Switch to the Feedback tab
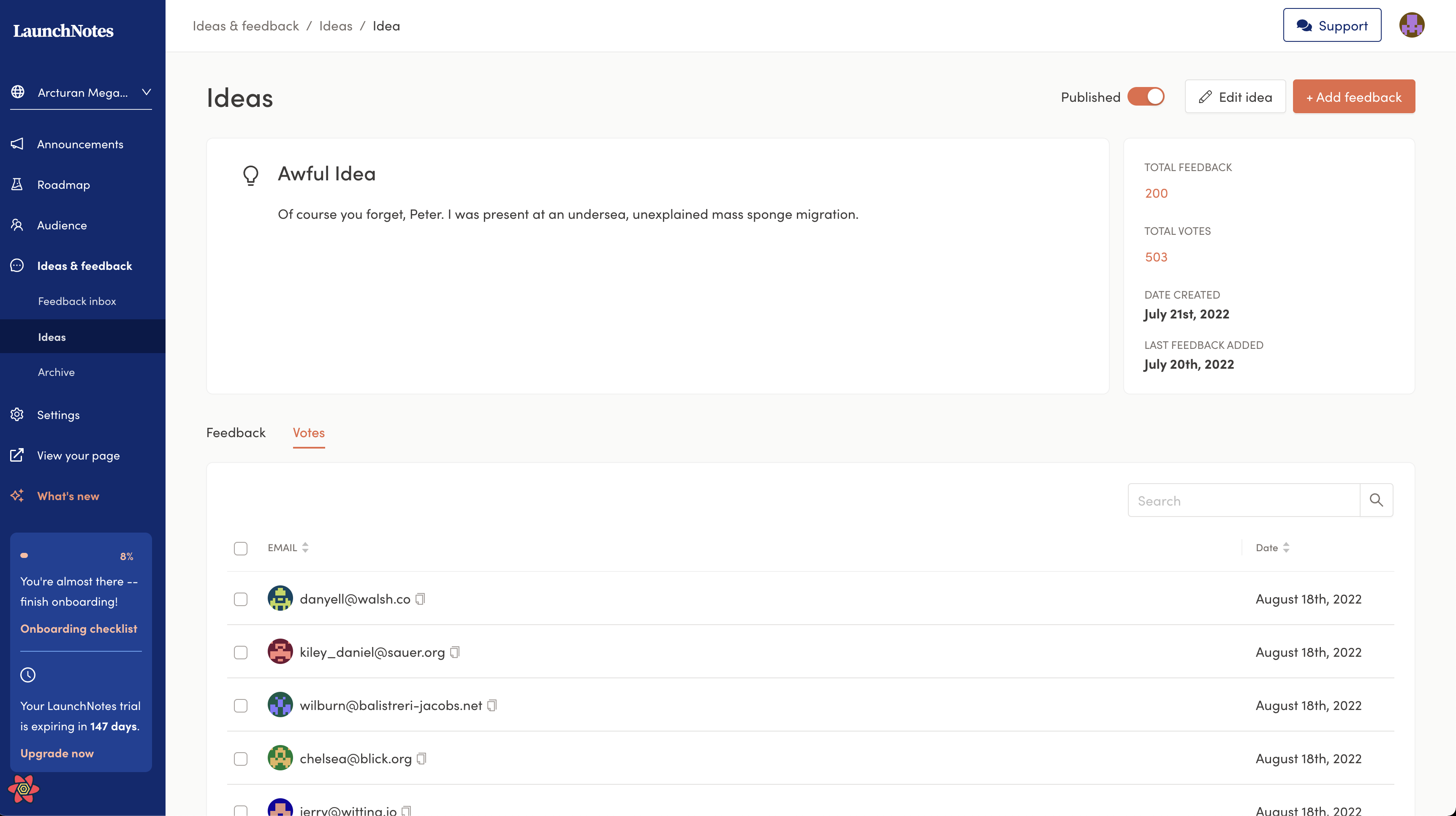The height and width of the screenshot is (816, 1456). click(x=236, y=432)
